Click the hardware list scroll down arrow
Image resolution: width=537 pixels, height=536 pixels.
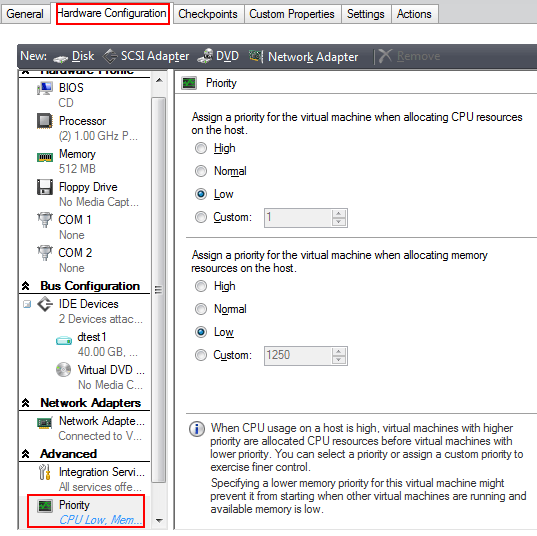click(x=159, y=521)
